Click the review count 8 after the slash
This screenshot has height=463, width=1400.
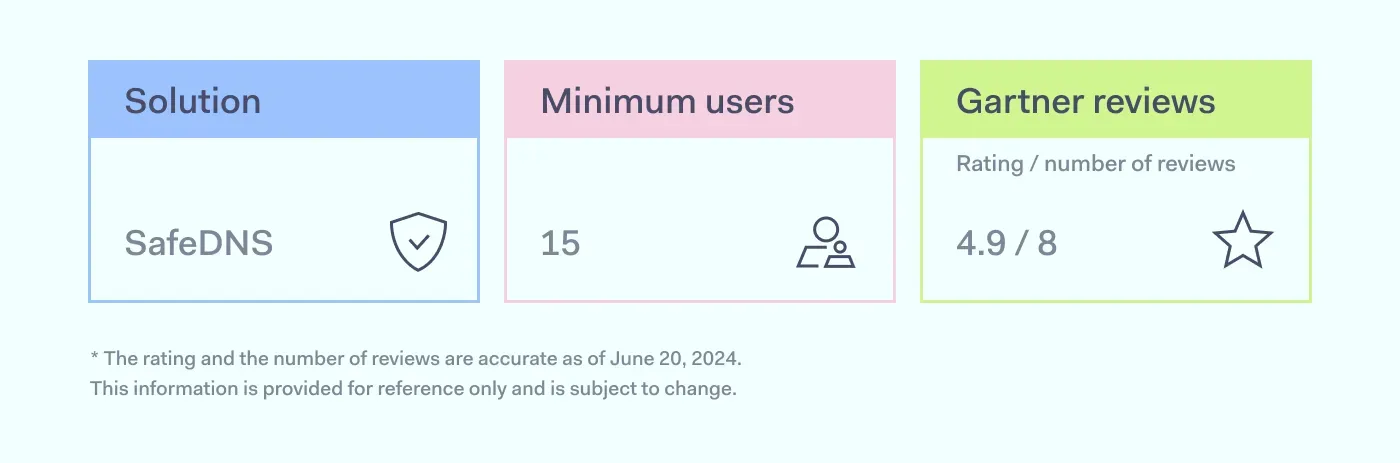[x=1047, y=243]
